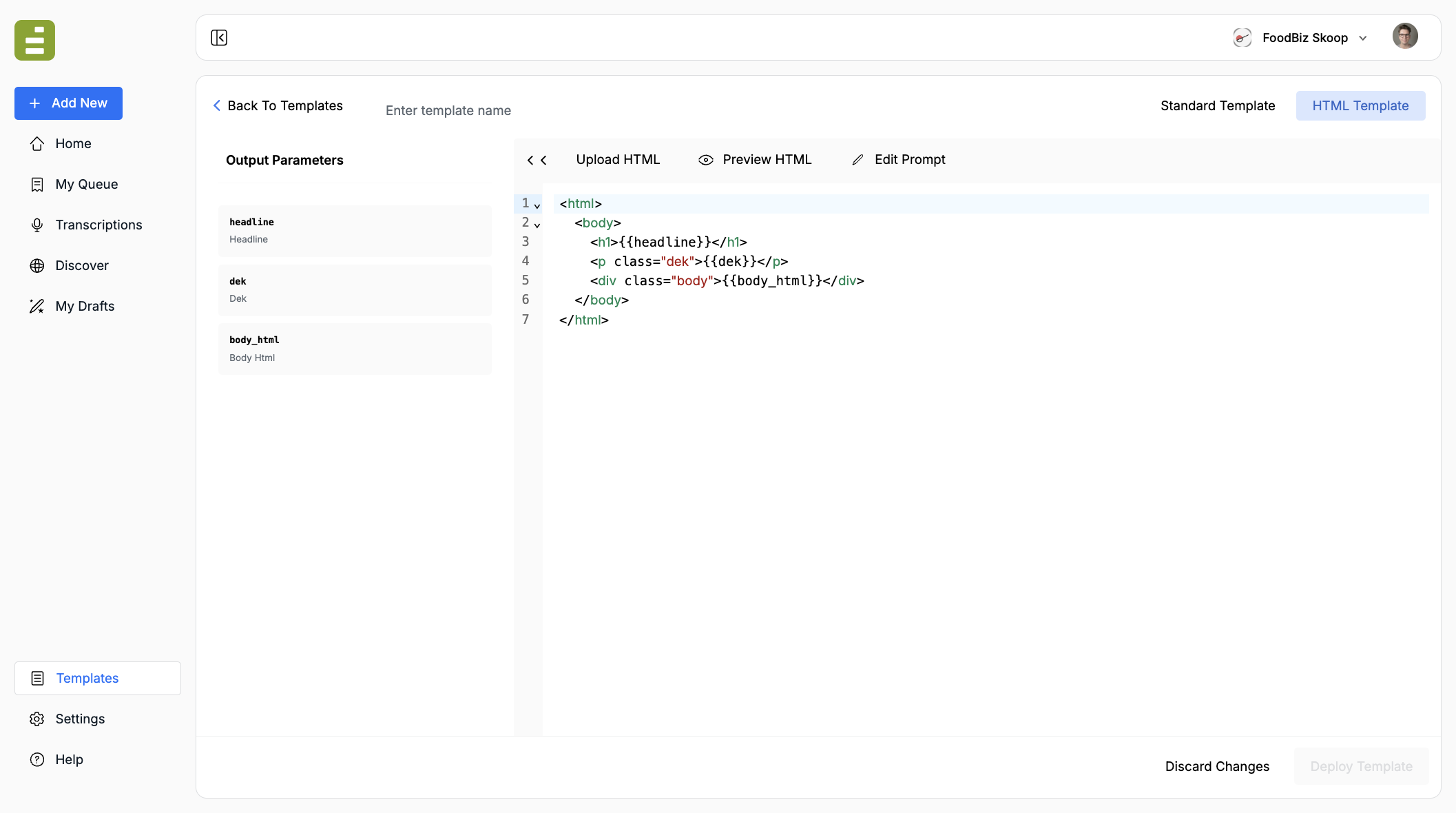The image size is (1456, 813).
Task: Click the eye icon beside Preview HTML
Action: pos(706,160)
